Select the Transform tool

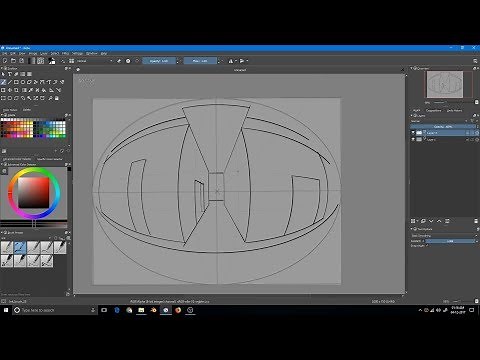(x=3, y=90)
